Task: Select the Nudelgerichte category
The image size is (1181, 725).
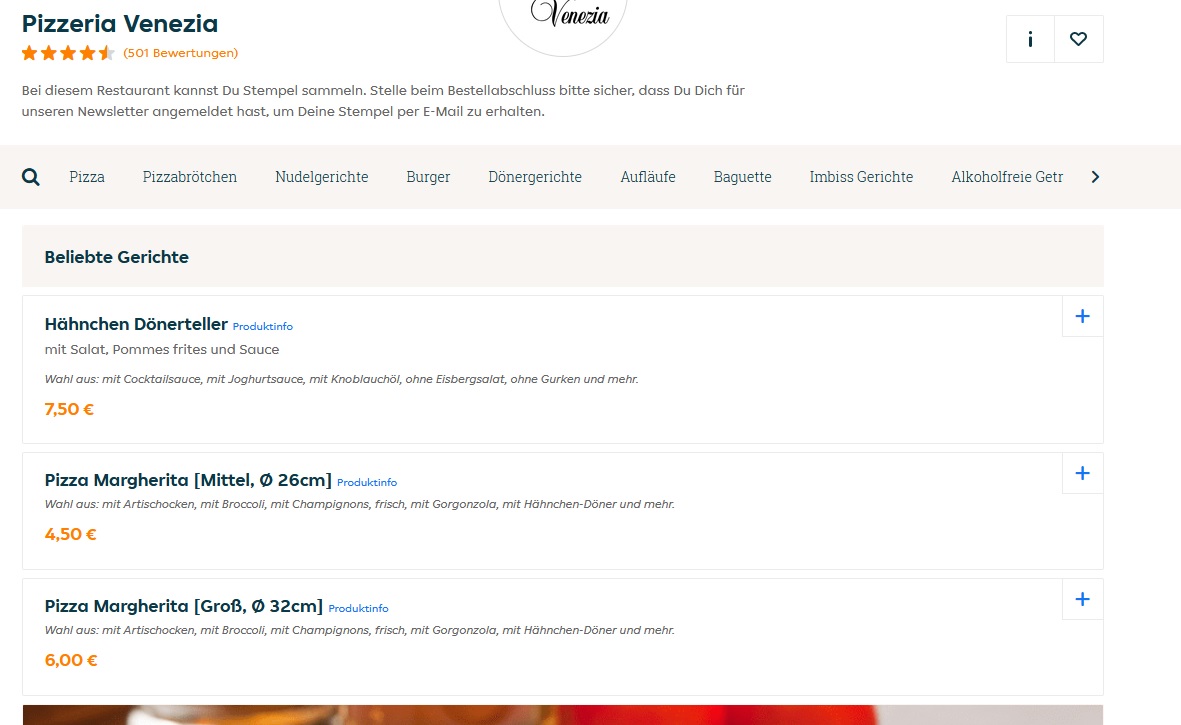Action: click(x=322, y=177)
